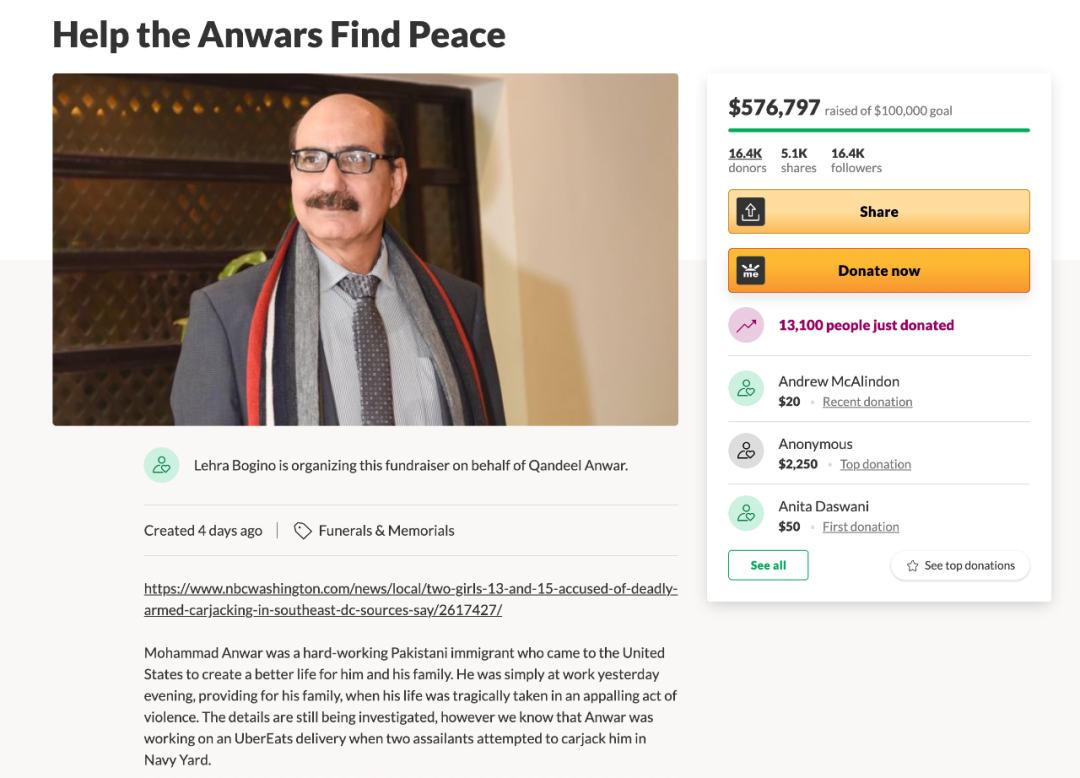
Task: Click the green fundraising progress bar
Action: [x=879, y=129]
